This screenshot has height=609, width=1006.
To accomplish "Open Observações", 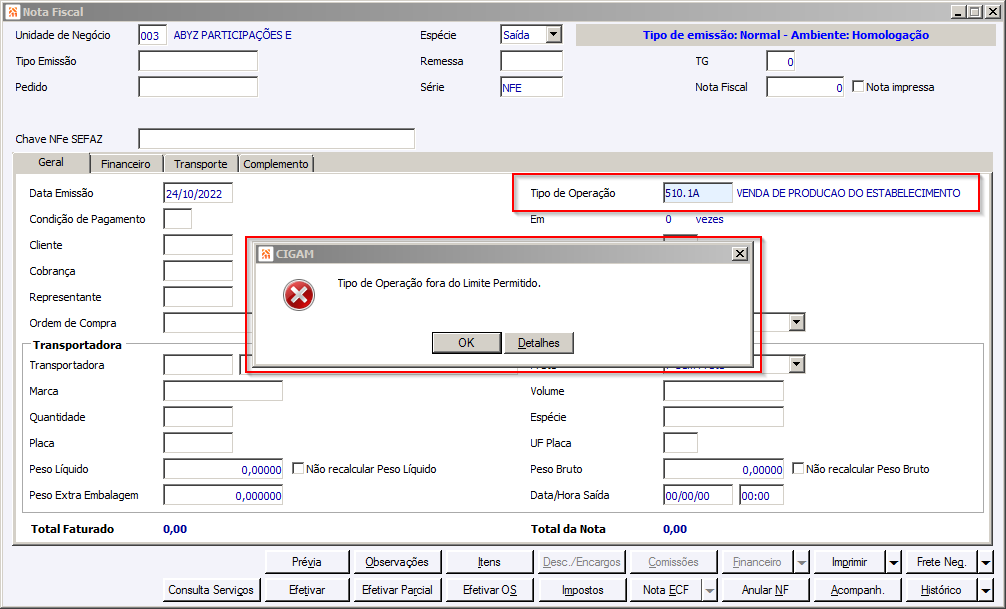I will point(397,562).
